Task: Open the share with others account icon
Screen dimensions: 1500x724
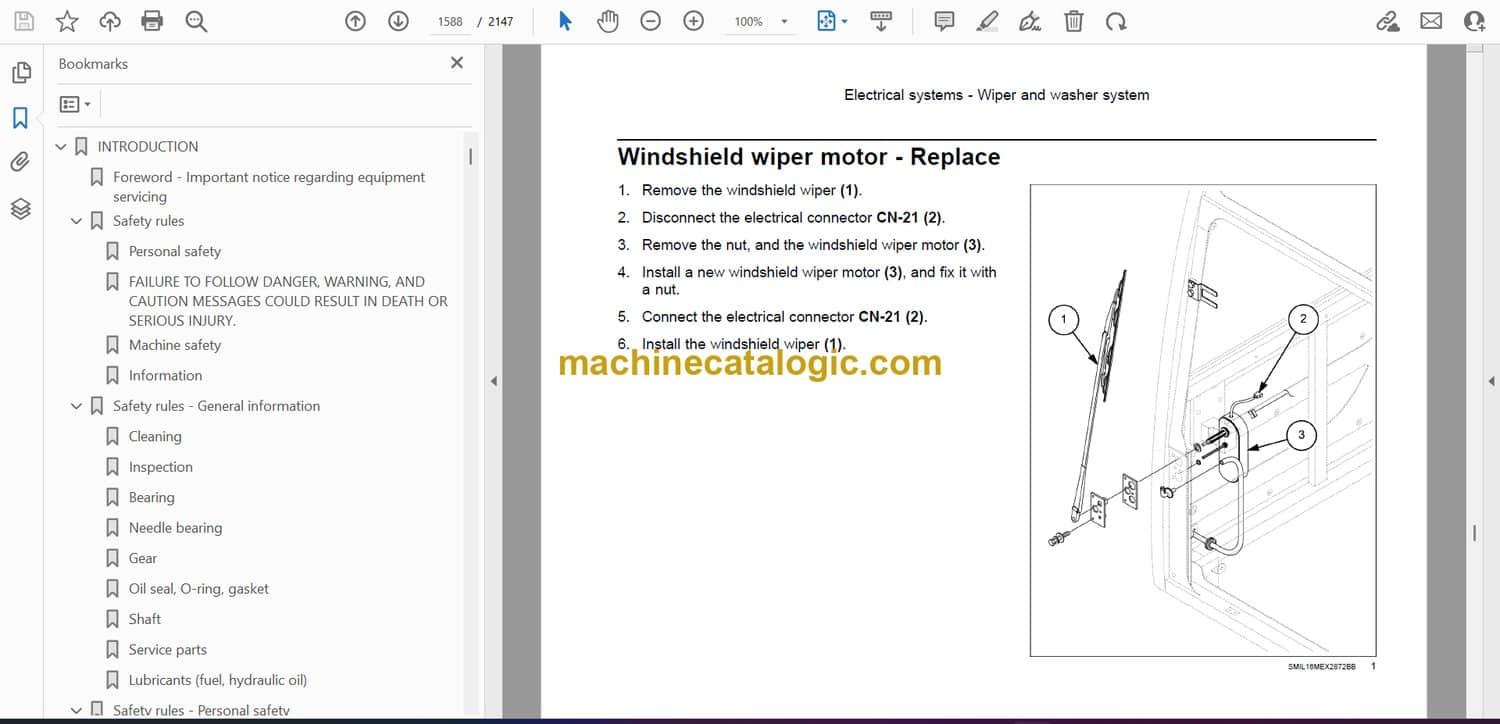Action: (x=1474, y=21)
